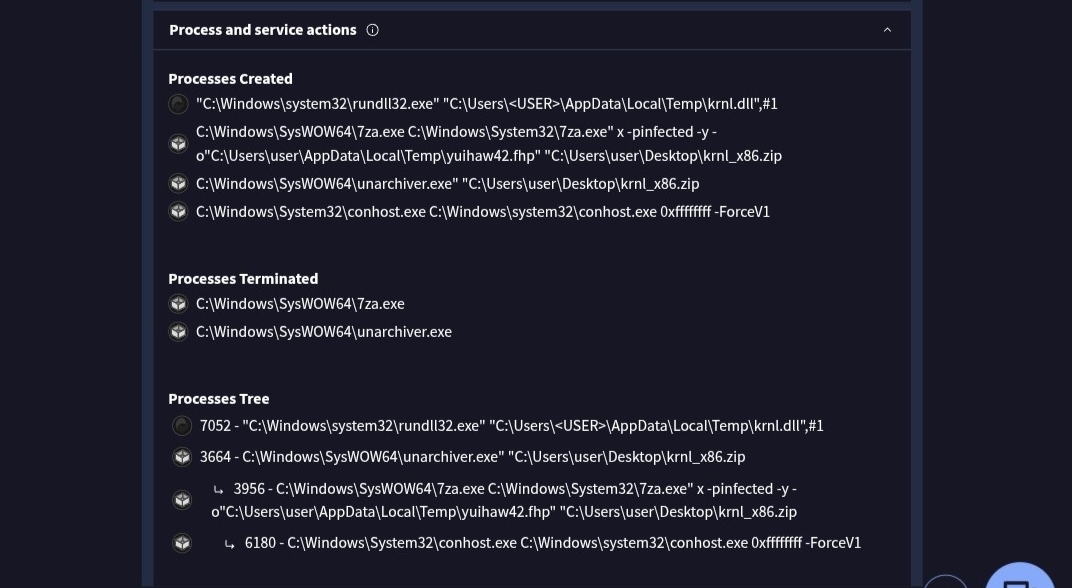
Task: Open the blue chat button at bottom right
Action: pos(1019,580)
